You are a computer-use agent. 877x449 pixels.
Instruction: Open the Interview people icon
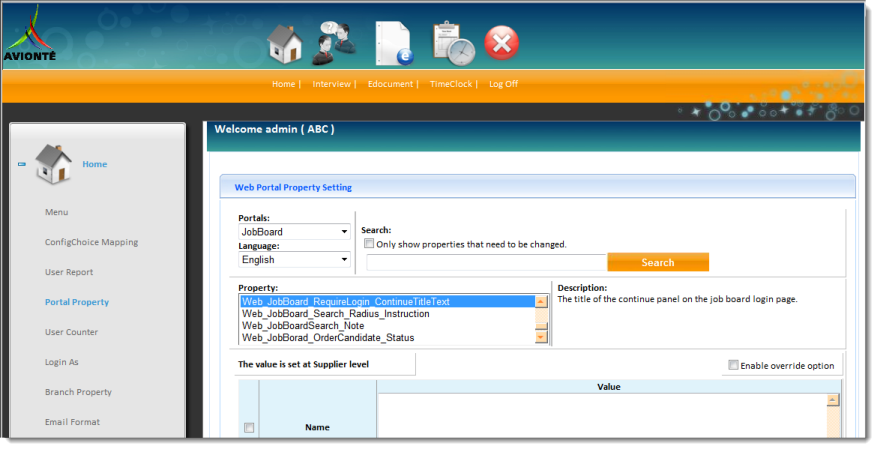pos(336,43)
